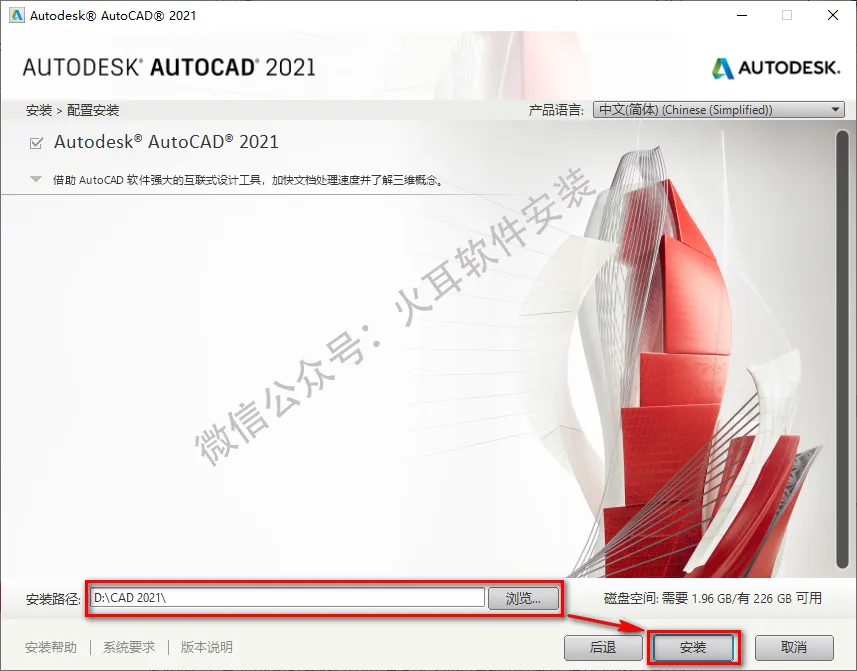Toggle the Autodesk AutoCAD 2021 product checkbox

point(36,143)
